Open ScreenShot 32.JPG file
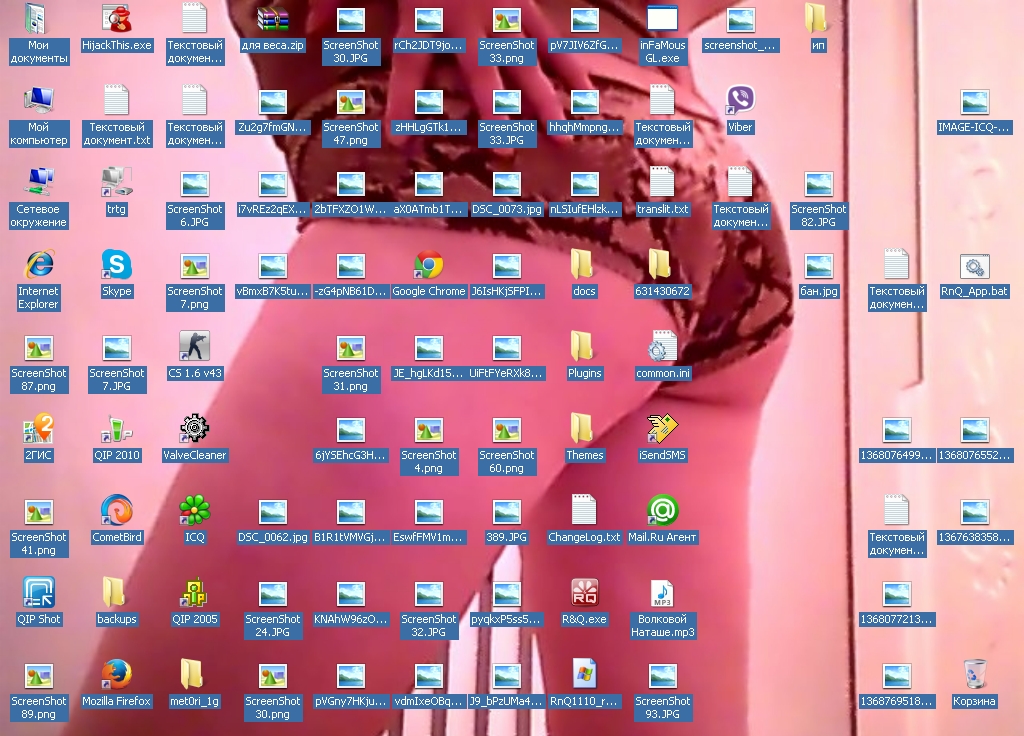 coord(428,593)
